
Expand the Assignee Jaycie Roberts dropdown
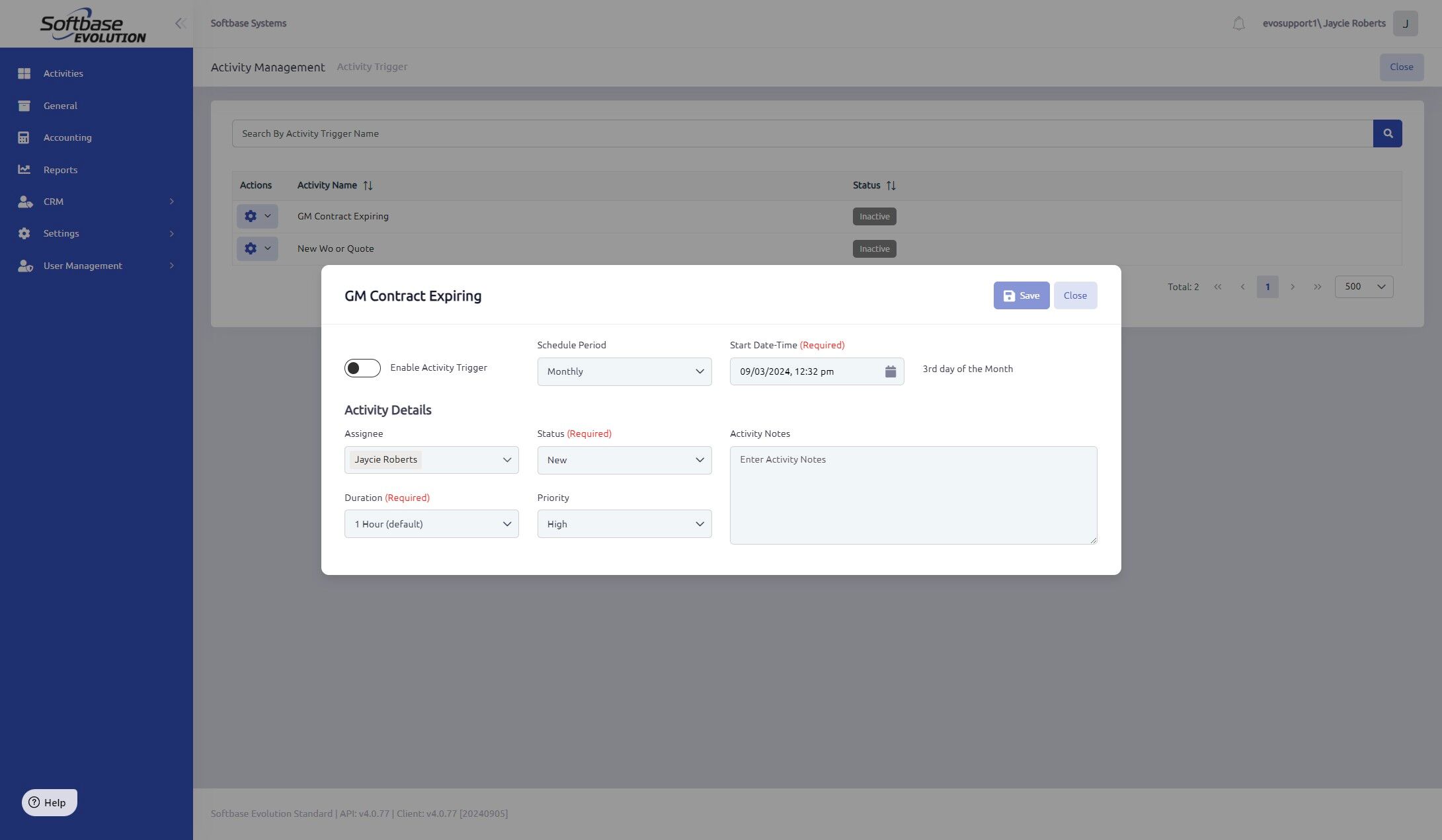506,460
